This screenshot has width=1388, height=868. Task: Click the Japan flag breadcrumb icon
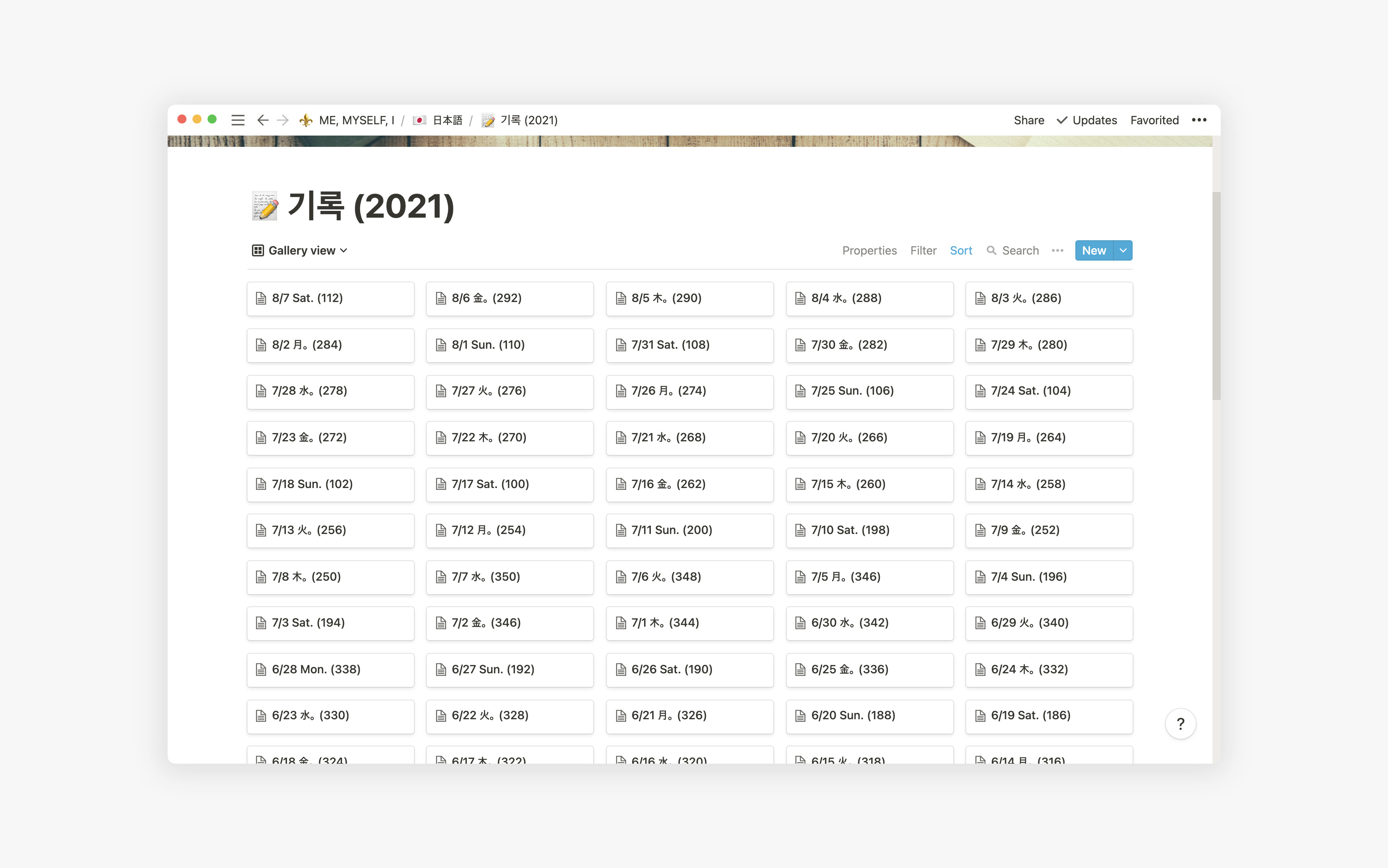420,120
